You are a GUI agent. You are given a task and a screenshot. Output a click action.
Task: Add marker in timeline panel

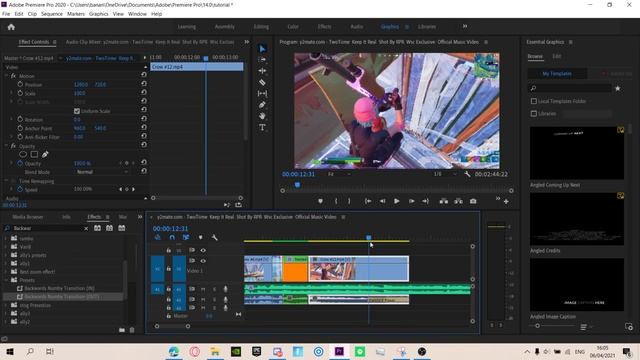[200, 238]
